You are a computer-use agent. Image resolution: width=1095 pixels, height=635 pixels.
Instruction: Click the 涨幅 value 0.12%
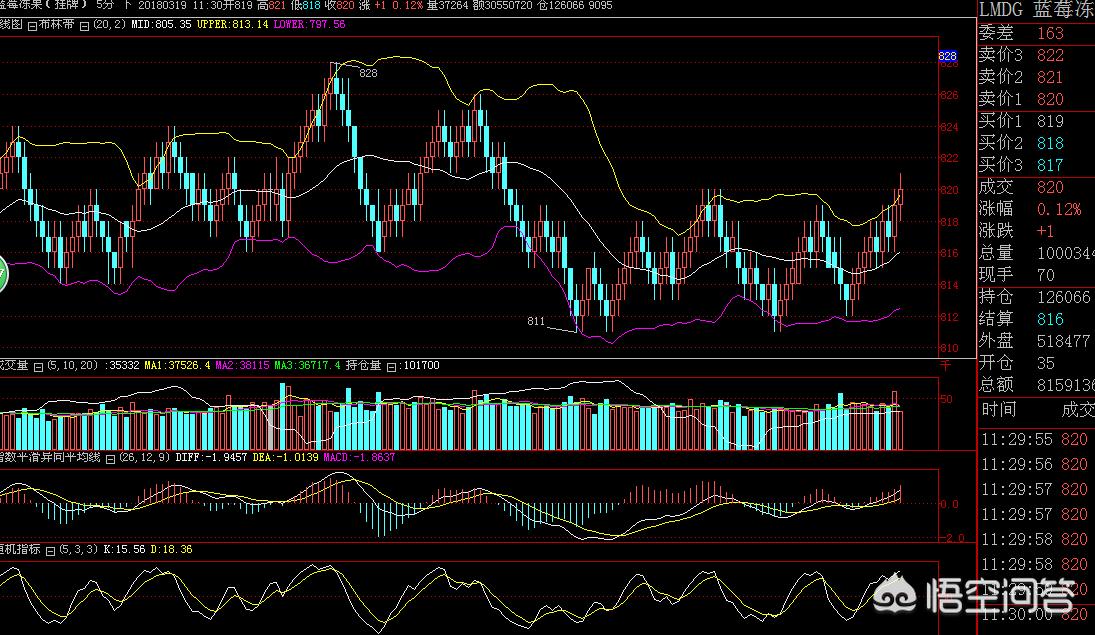point(1059,209)
